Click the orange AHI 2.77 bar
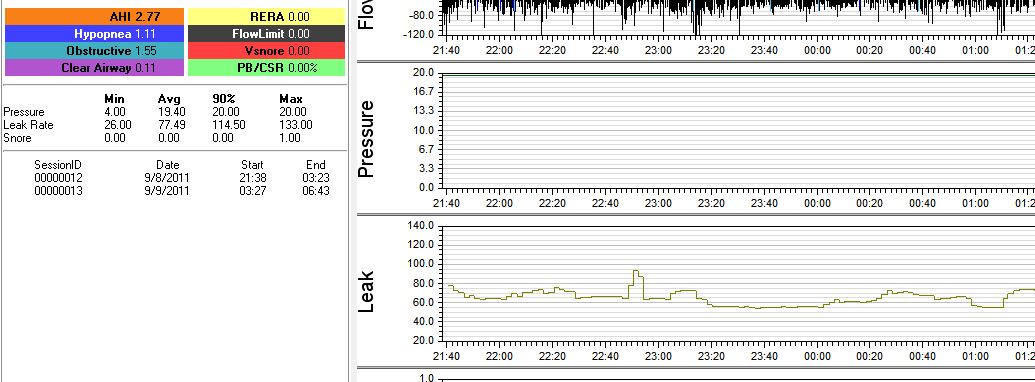Image resolution: width=1035 pixels, height=382 pixels. click(94, 16)
